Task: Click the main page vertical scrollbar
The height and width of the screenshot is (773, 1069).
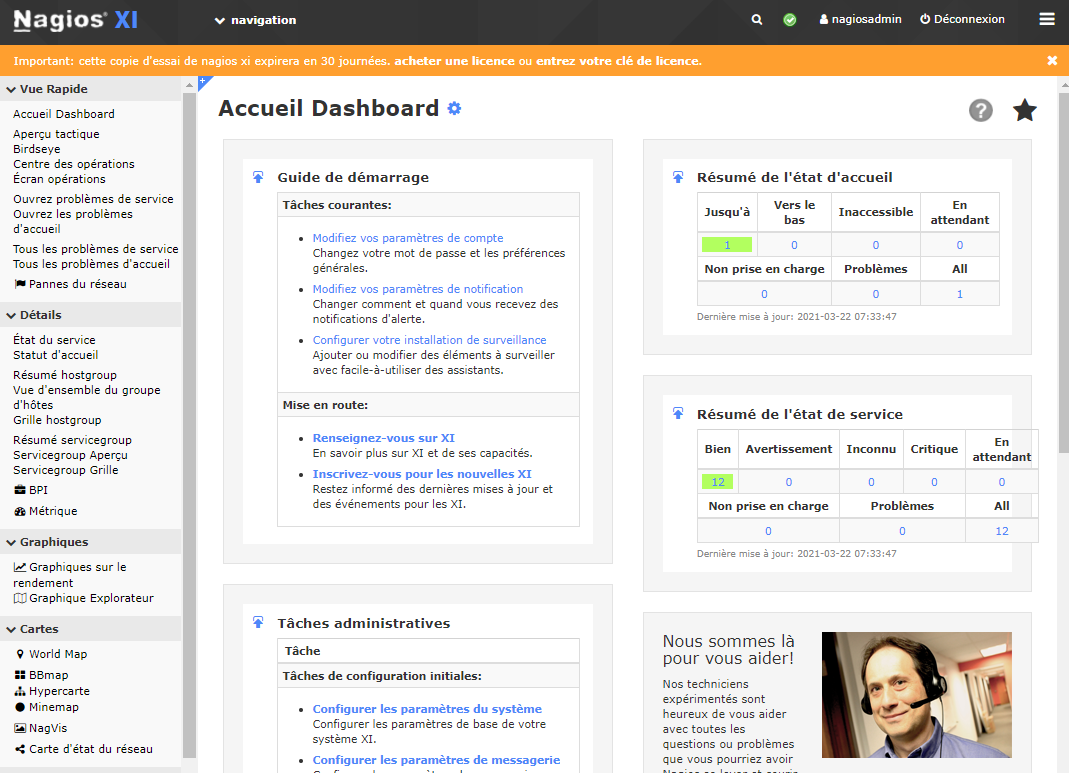Action: point(1062,300)
